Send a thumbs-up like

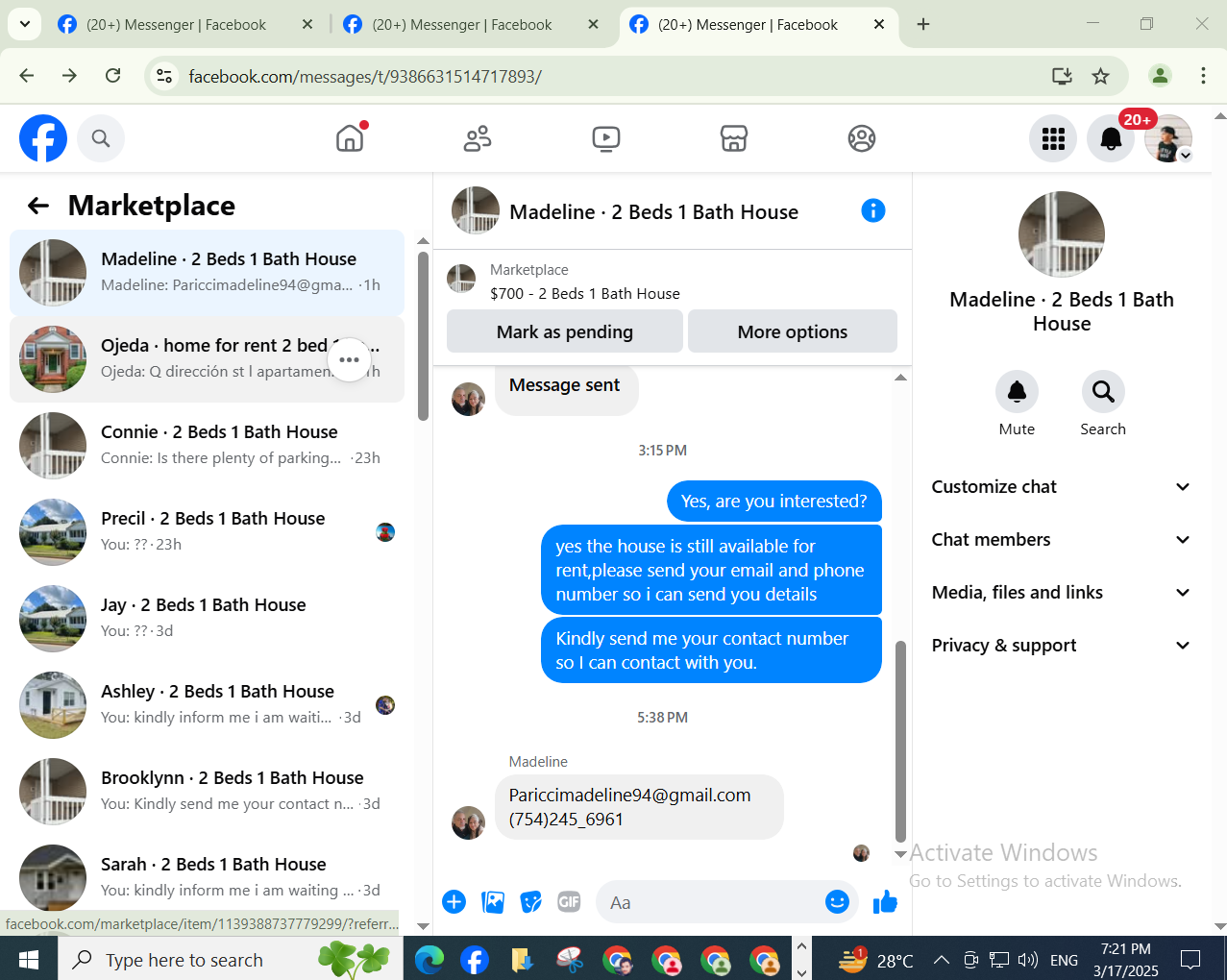coord(885,901)
